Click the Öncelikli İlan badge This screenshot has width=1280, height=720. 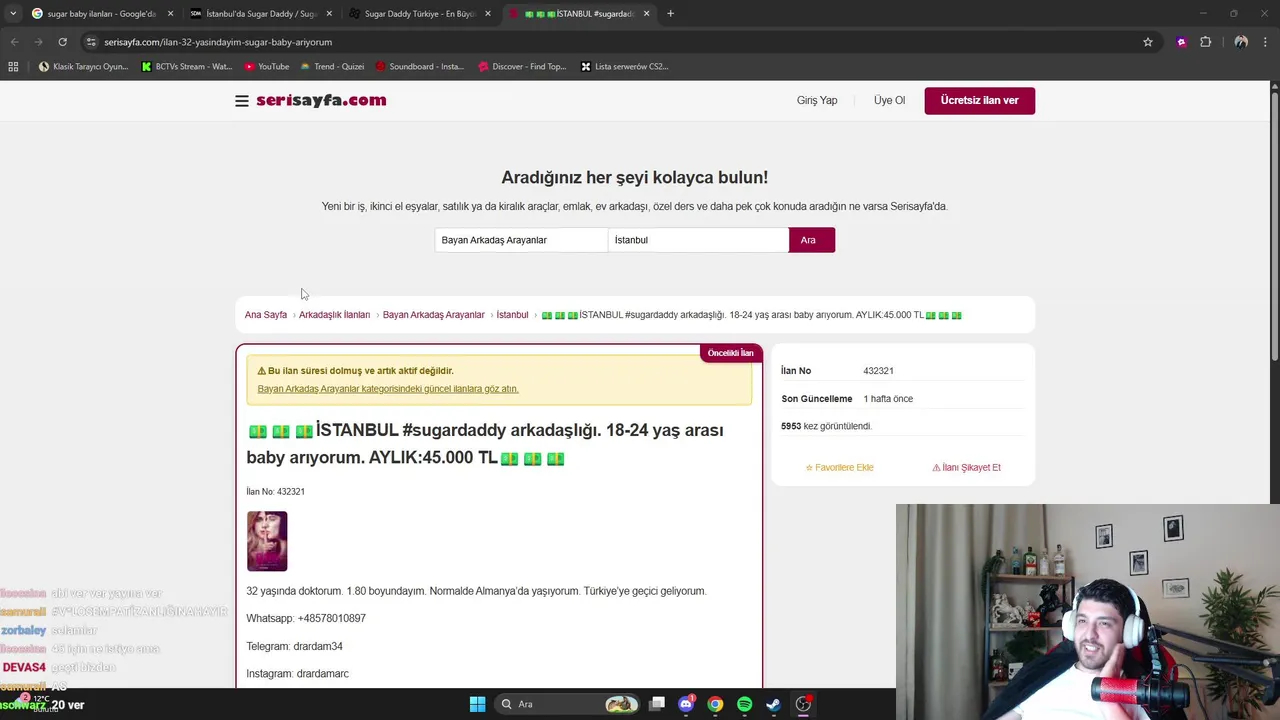pyautogui.click(x=731, y=353)
